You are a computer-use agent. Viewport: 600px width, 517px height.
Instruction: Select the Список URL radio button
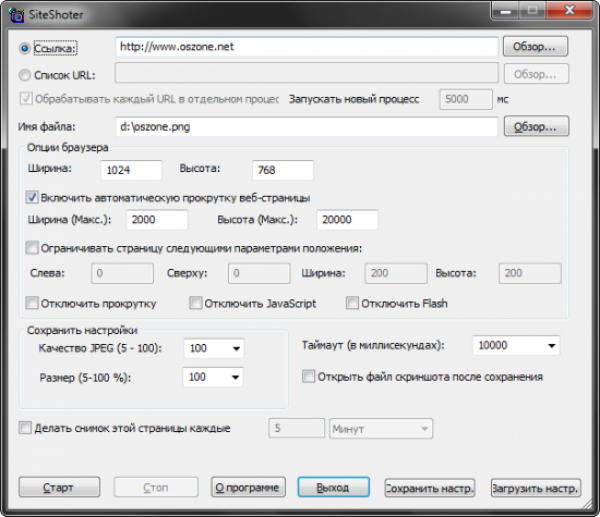tap(24, 75)
